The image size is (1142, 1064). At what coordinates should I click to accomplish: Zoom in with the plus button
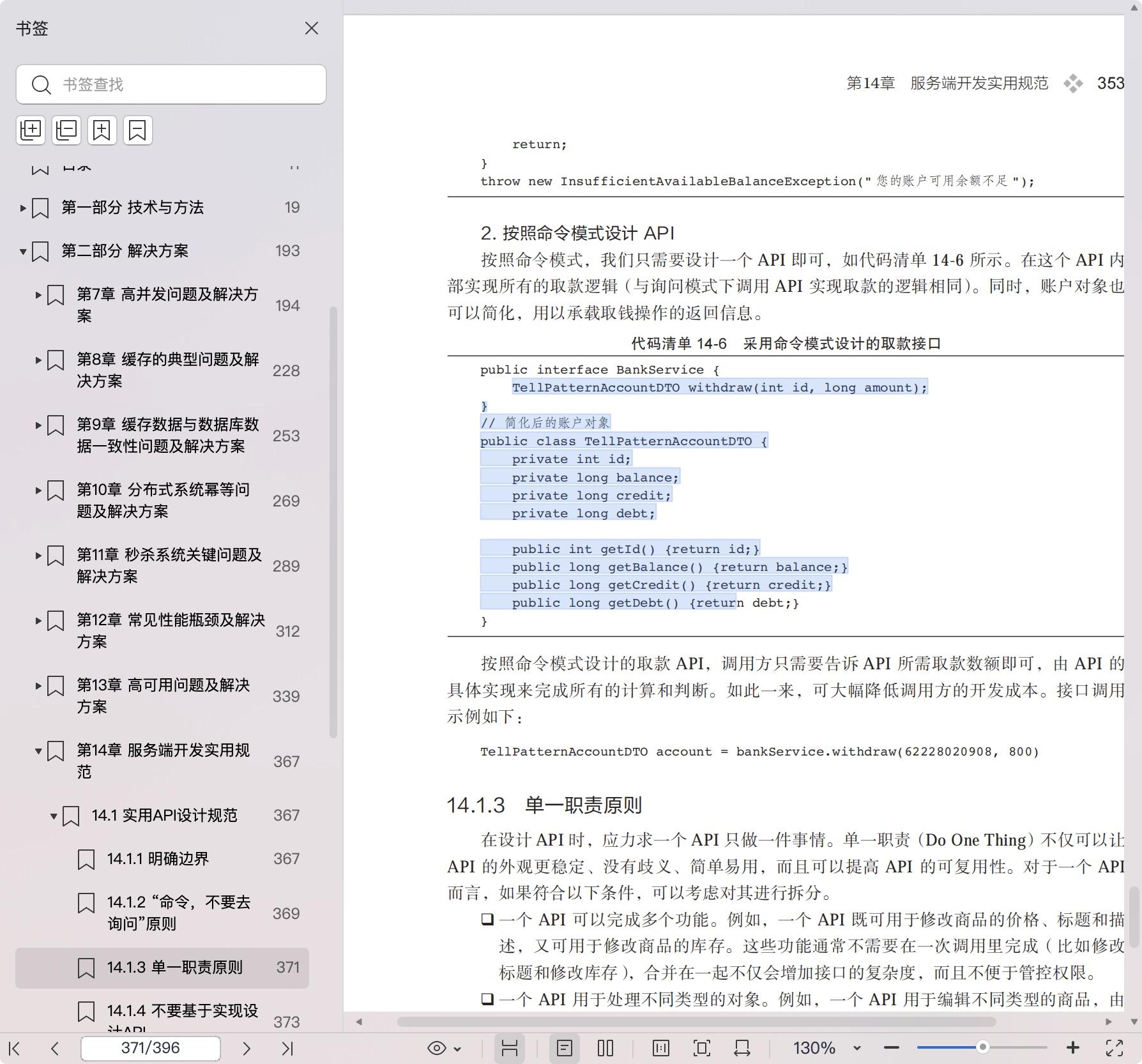[1073, 1048]
